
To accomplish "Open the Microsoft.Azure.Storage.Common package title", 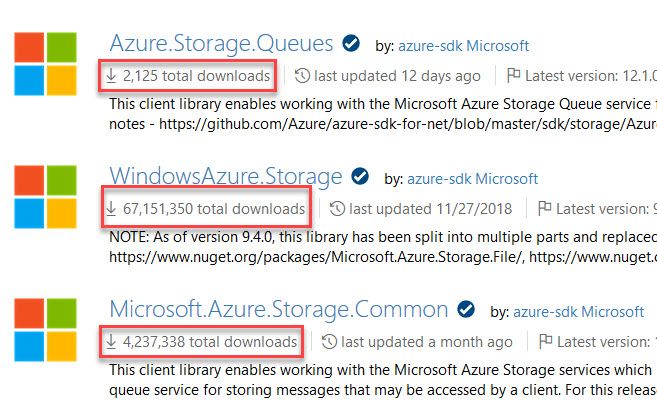I will 278,308.
